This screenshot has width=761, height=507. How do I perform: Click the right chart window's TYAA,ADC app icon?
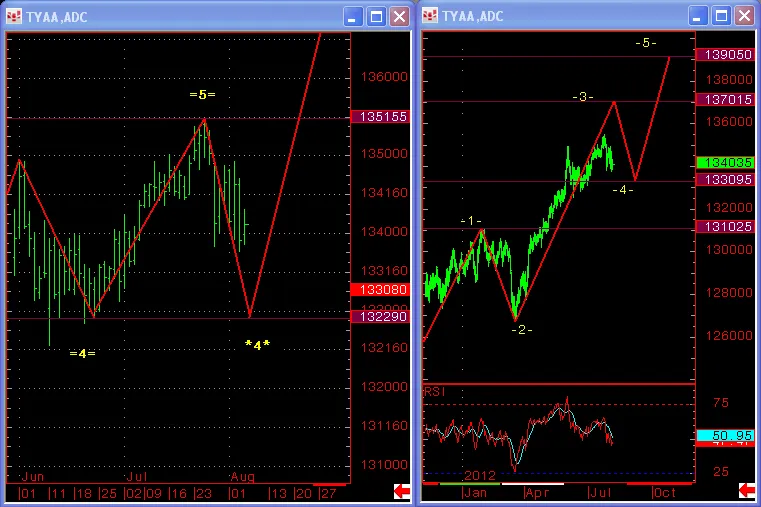coord(432,16)
